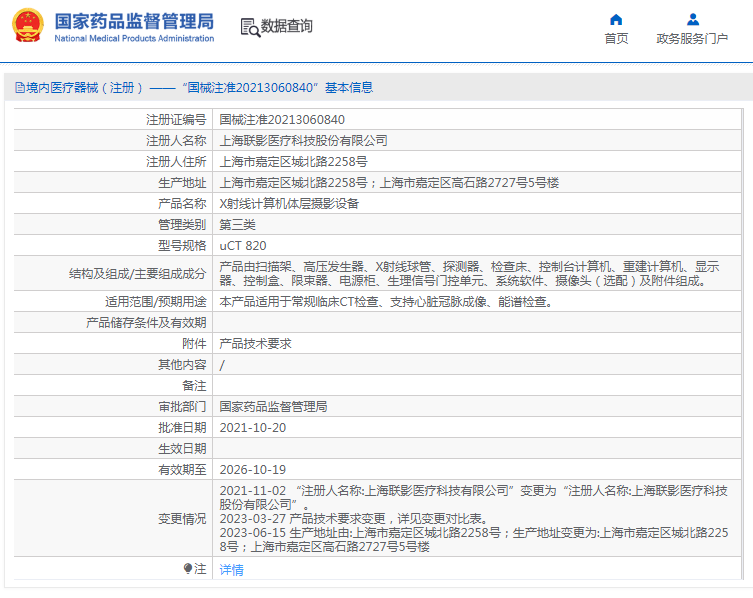The width and height of the screenshot is (753, 598).
Task: Click the 产品由扫描架 composition description
Action: [469, 274]
